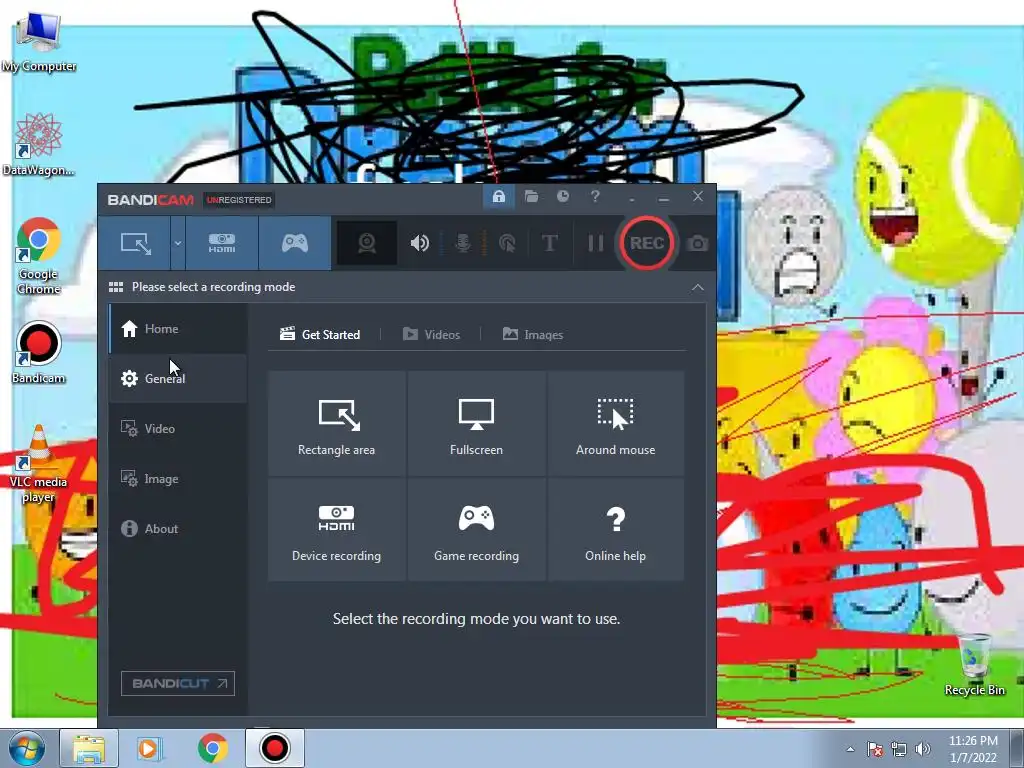Viewport: 1024px width, 768px height.
Task: Toggle the microphone icon
Action: [463, 243]
